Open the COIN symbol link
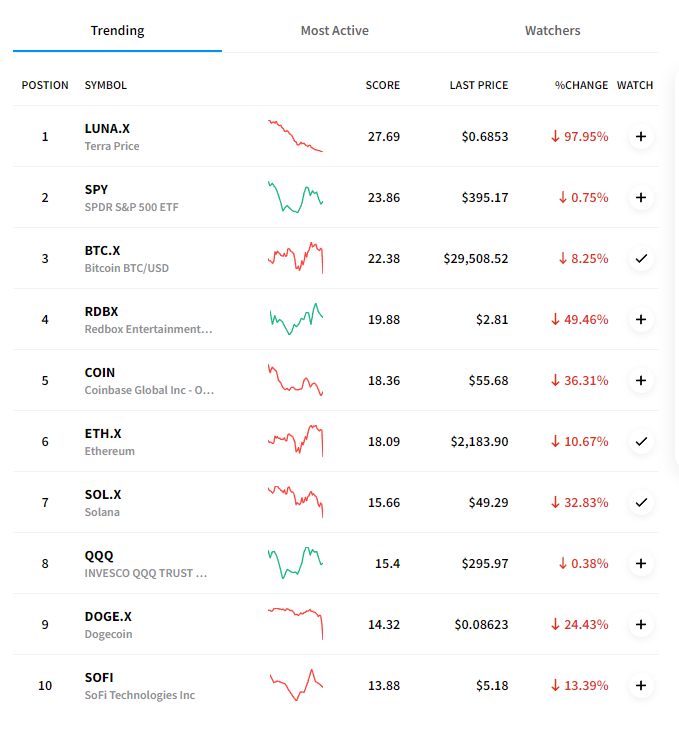Image resolution: width=679 pixels, height=737 pixels. click(x=100, y=373)
